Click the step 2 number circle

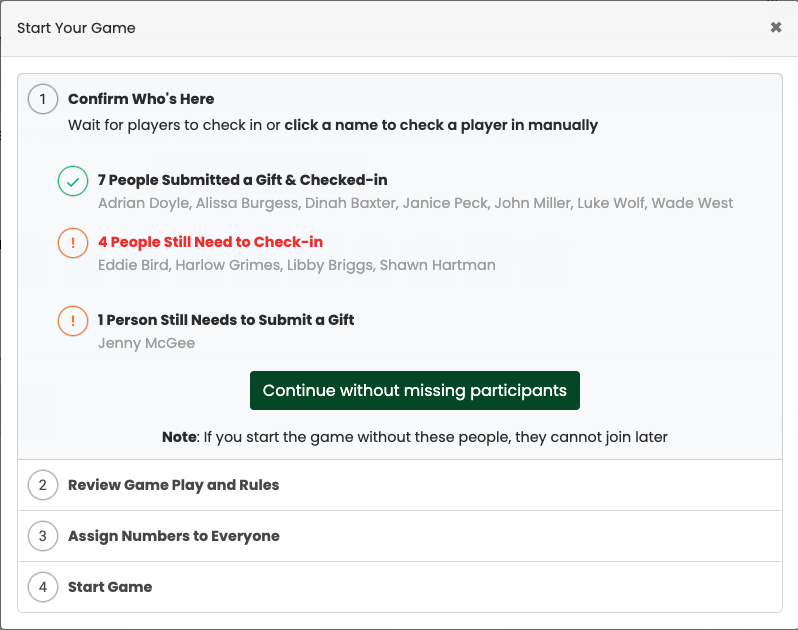[43, 485]
